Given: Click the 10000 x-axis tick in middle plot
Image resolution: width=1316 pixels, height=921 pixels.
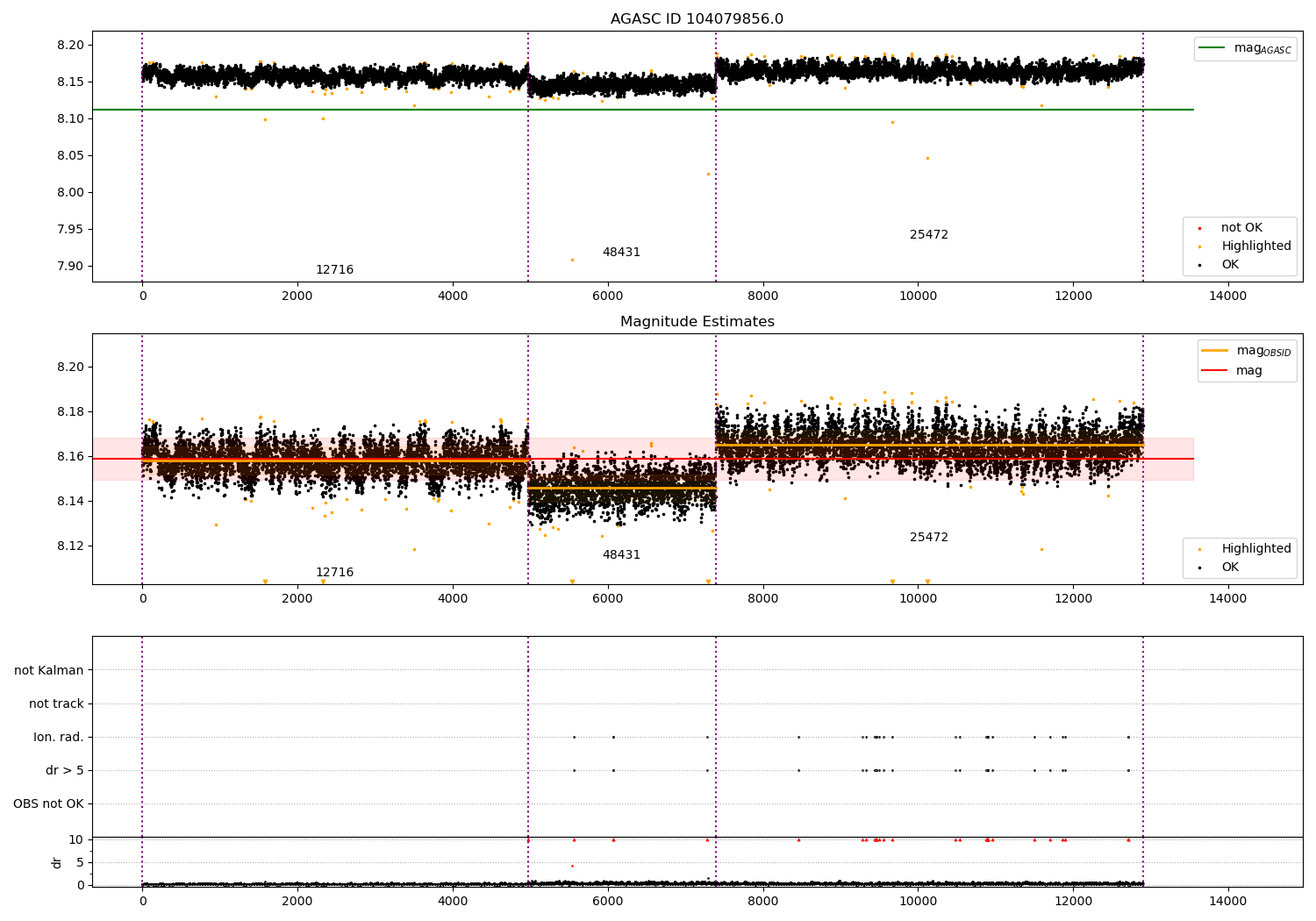Looking at the screenshot, I should click(918, 599).
